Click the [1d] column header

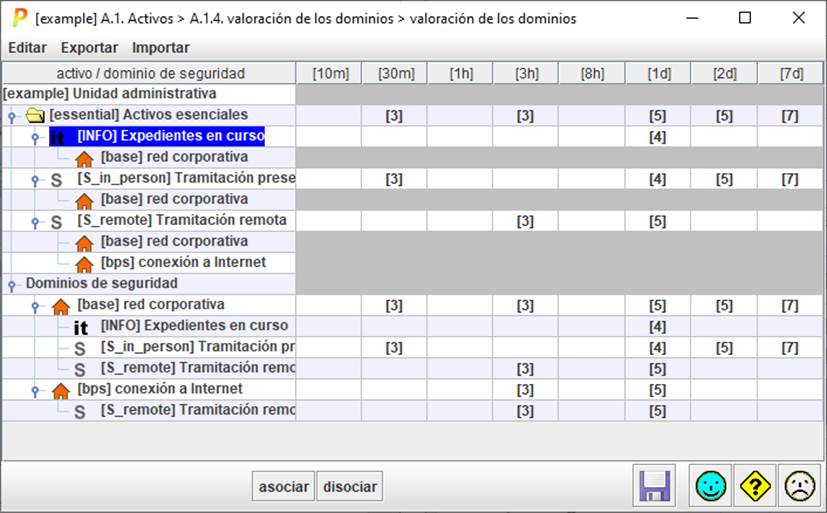(x=657, y=73)
